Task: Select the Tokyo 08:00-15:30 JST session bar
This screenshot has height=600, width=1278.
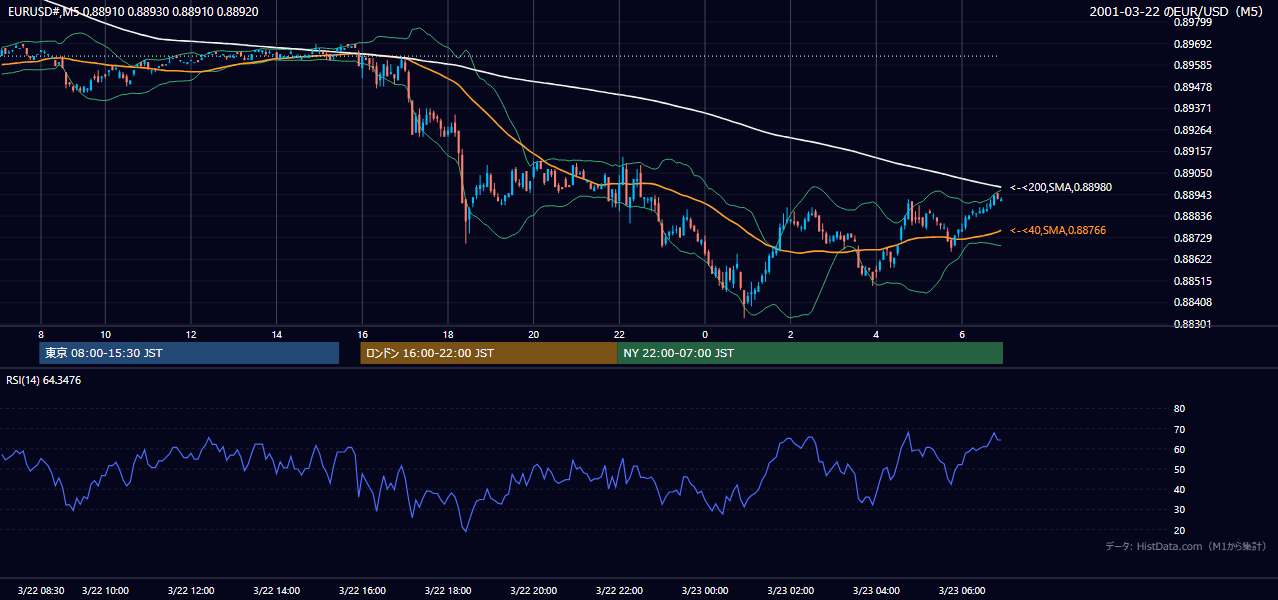Action: (x=189, y=353)
